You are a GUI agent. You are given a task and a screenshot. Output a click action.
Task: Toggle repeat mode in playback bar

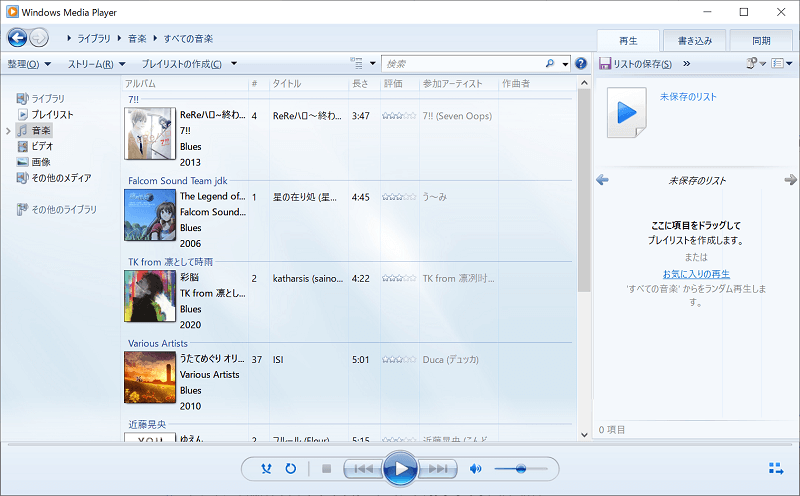click(x=290, y=468)
